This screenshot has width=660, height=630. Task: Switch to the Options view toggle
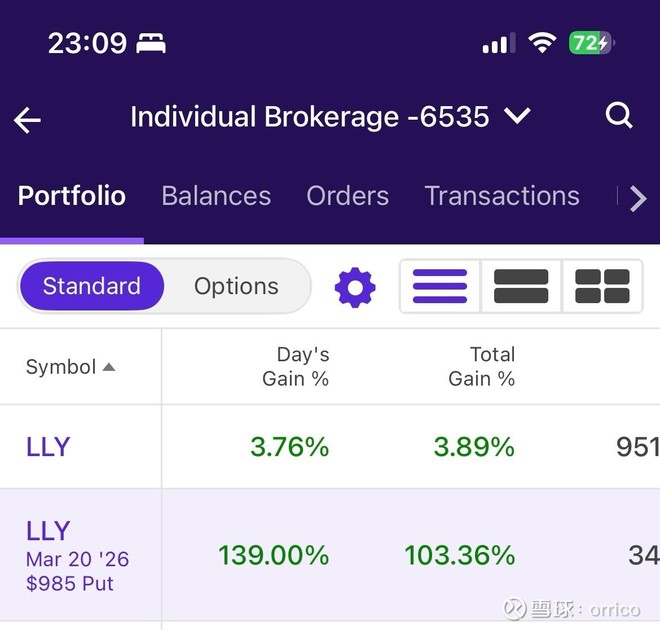click(237, 287)
